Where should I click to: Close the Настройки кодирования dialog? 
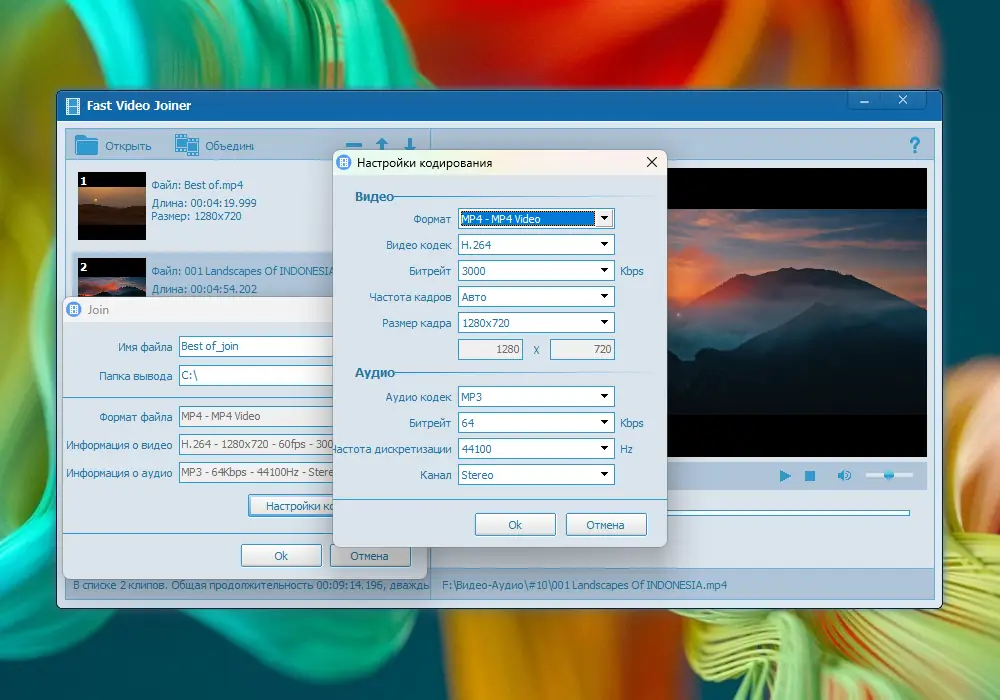point(652,162)
